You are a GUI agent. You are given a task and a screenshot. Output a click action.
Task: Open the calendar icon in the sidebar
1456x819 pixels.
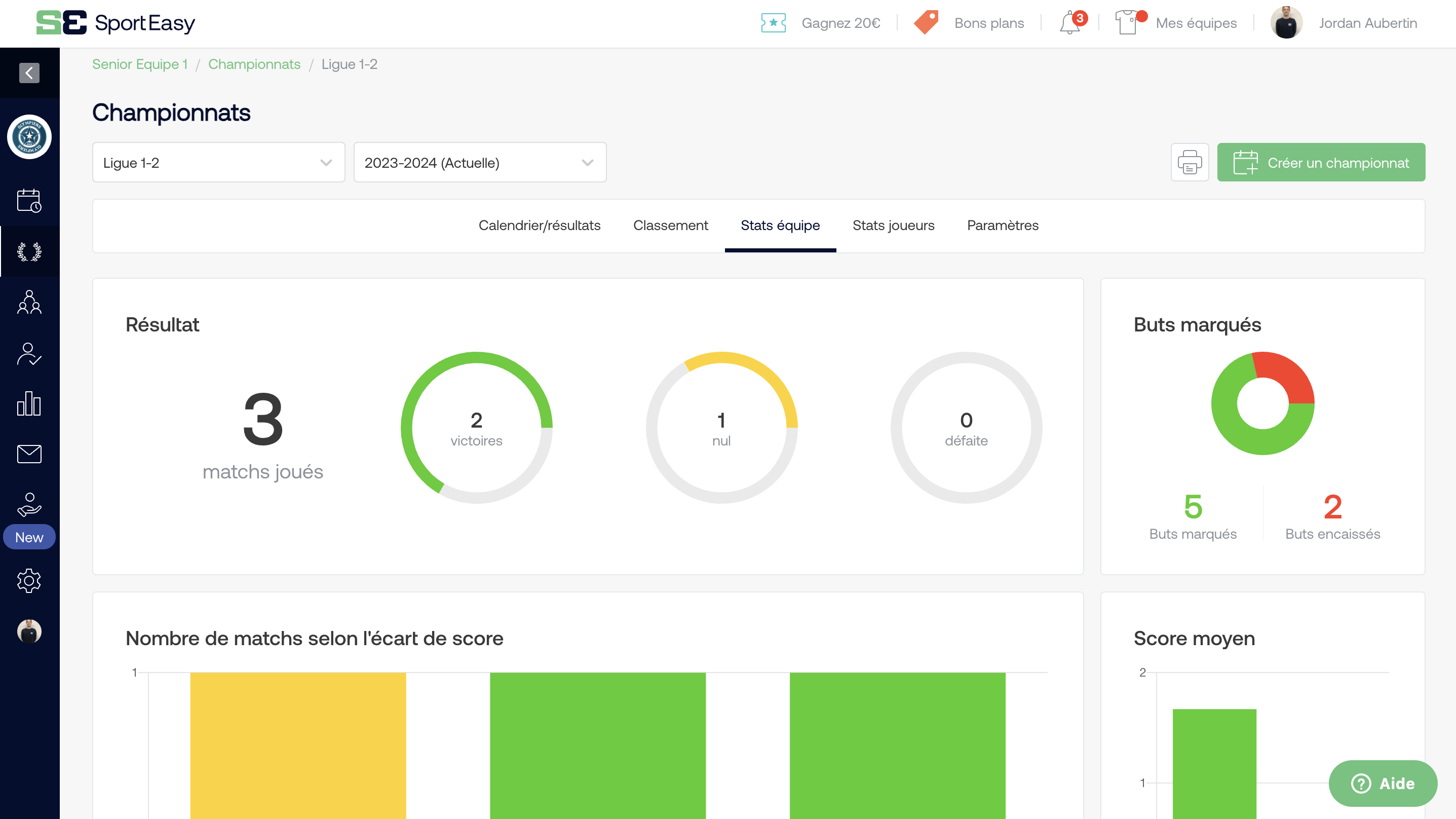[29, 201]
